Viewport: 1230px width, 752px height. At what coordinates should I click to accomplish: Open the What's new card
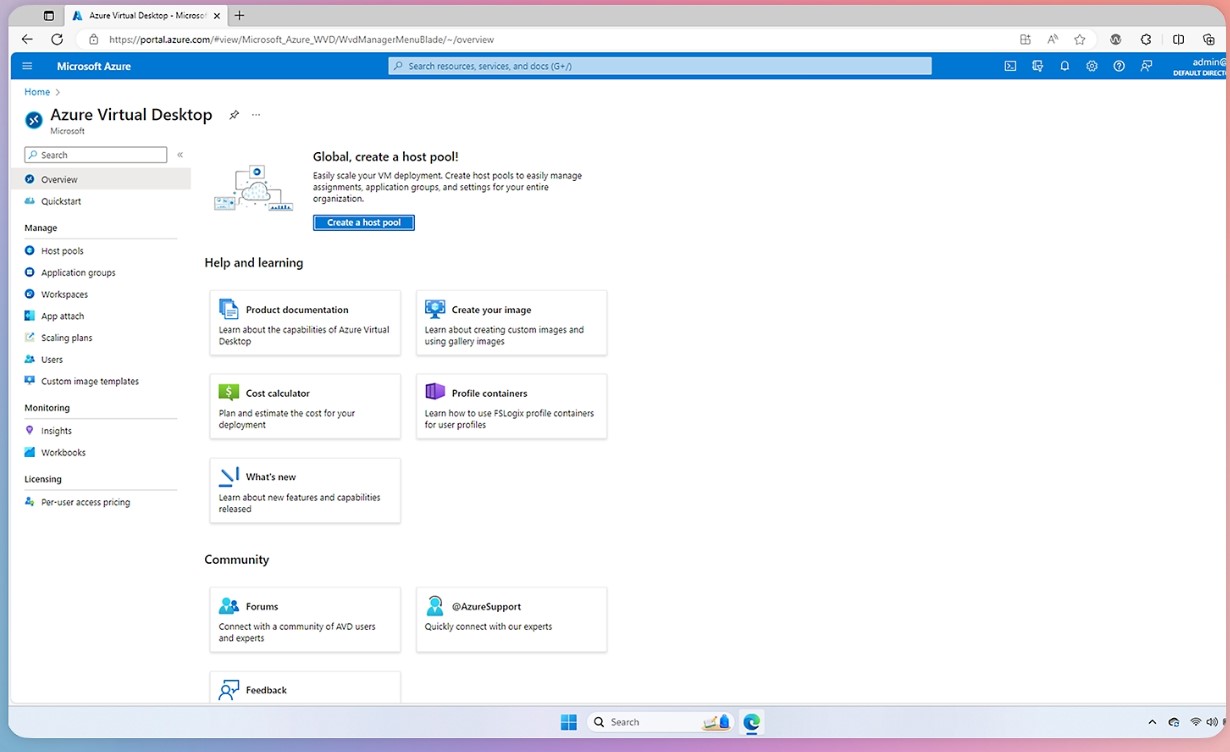[x=305, y=490]
